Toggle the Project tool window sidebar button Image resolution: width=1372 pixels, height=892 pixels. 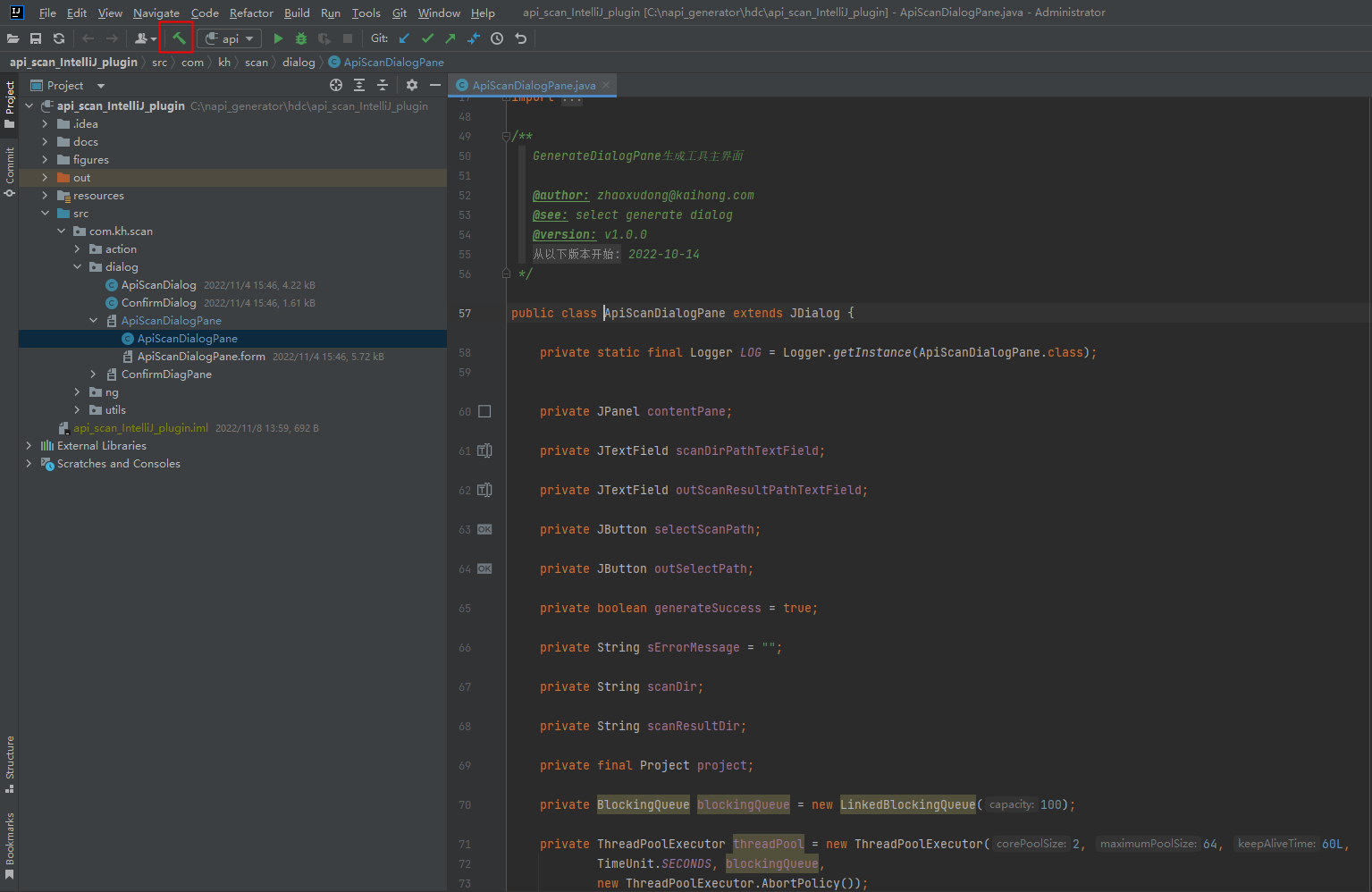coord(10,104)
